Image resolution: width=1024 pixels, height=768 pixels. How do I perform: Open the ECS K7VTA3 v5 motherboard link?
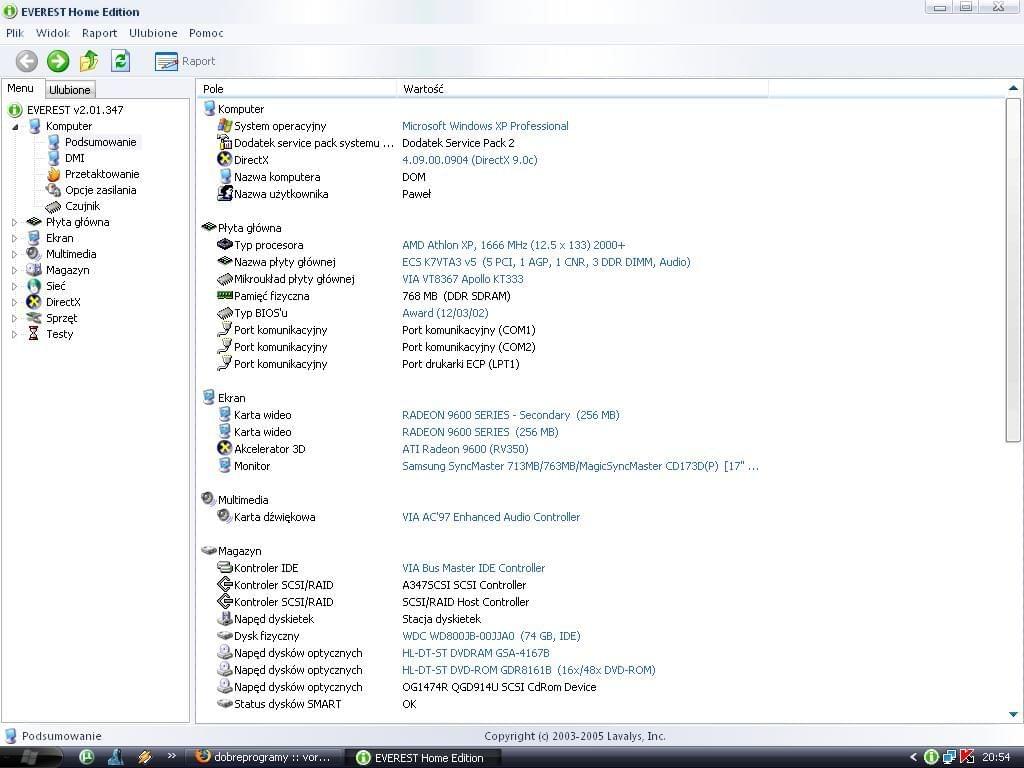coord(546,262)
